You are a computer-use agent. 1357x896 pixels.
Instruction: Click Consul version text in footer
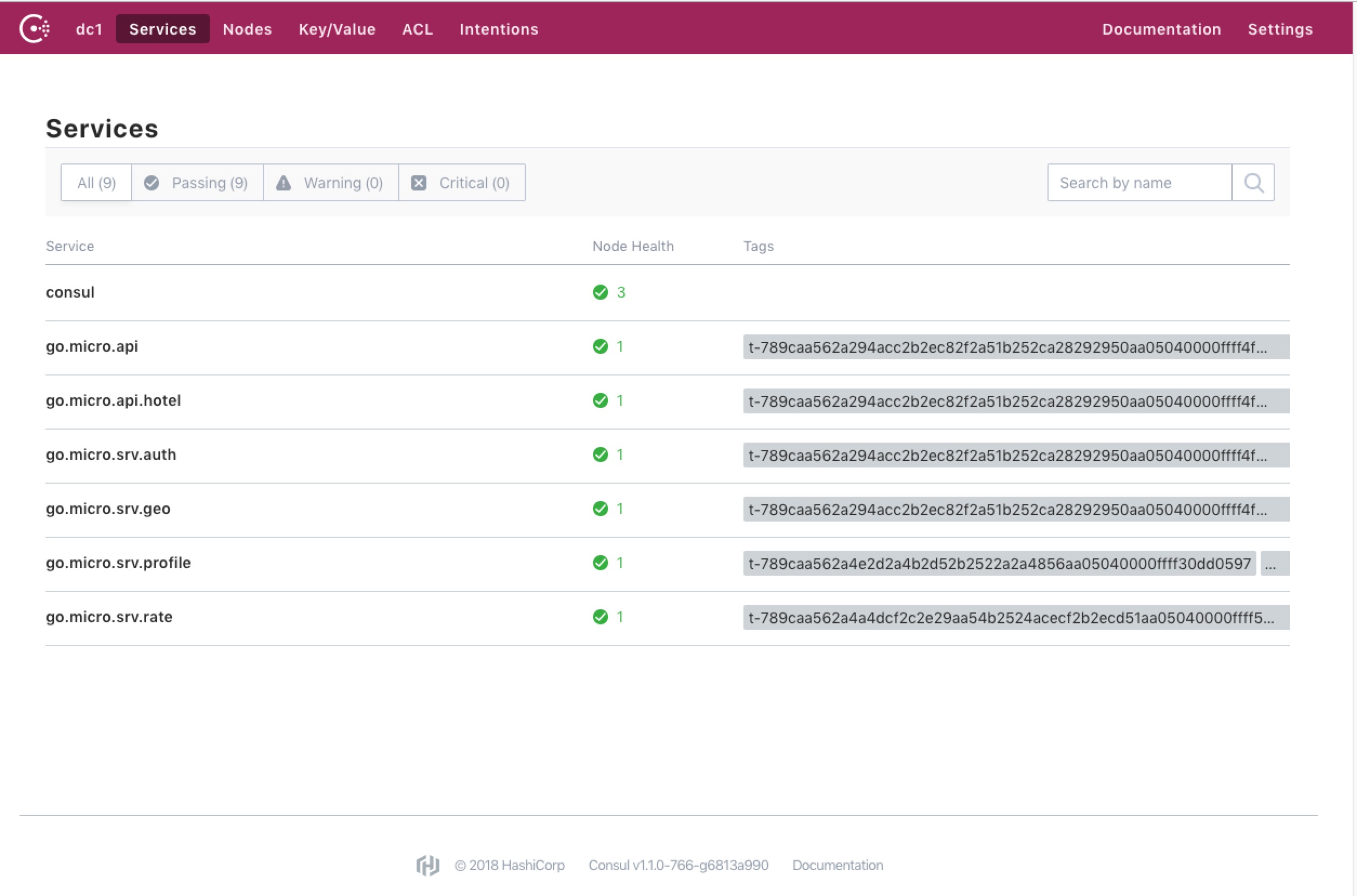point(678,865)
